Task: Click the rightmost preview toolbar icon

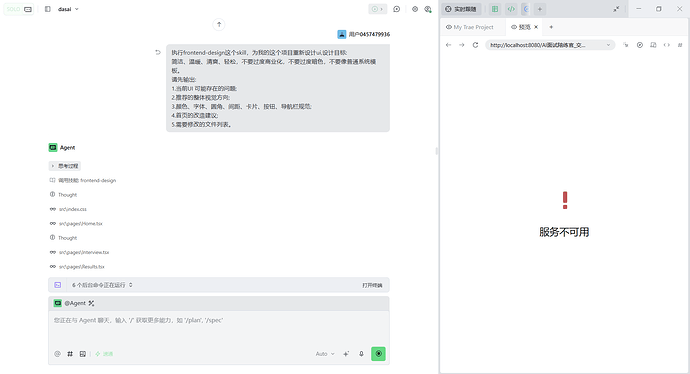Action: click(x=680, y=45)
